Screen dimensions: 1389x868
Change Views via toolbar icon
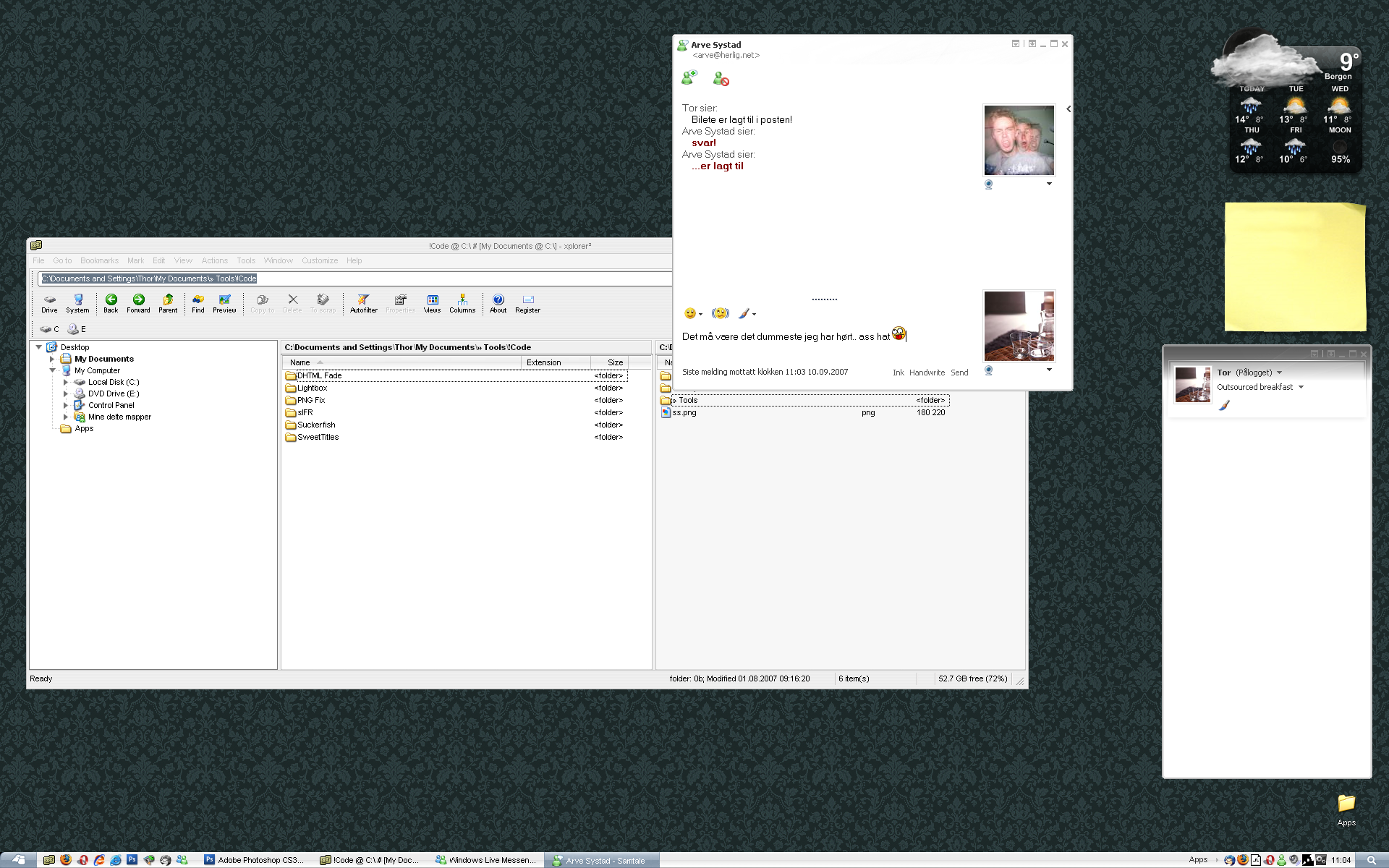tap(432, 303)
